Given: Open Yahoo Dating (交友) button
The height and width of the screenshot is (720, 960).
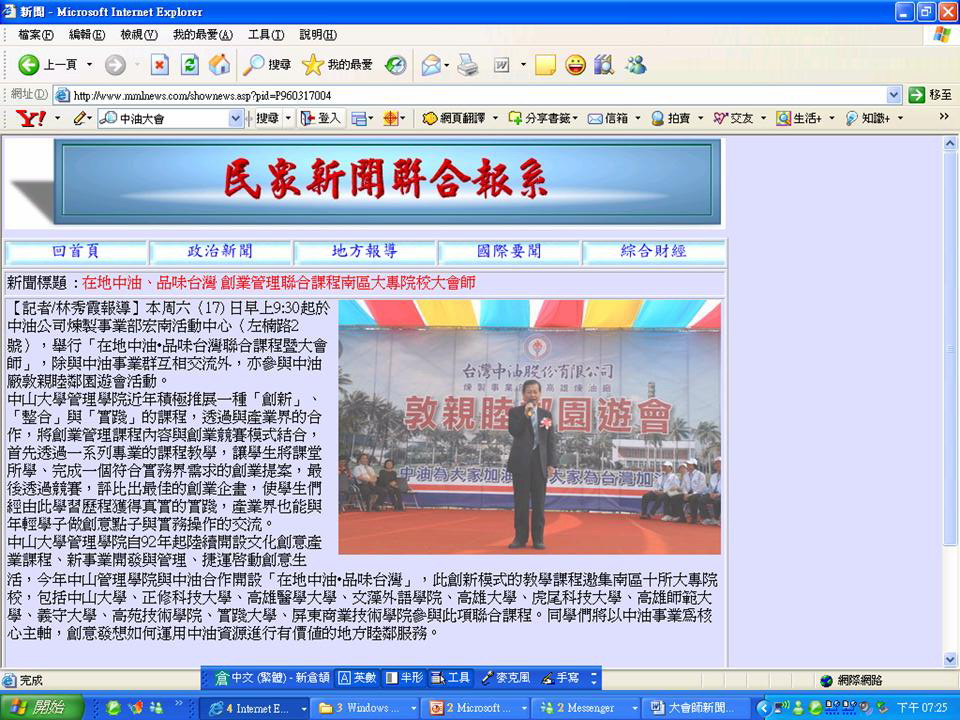Looking at the screenshot, I should pos(733,118).
